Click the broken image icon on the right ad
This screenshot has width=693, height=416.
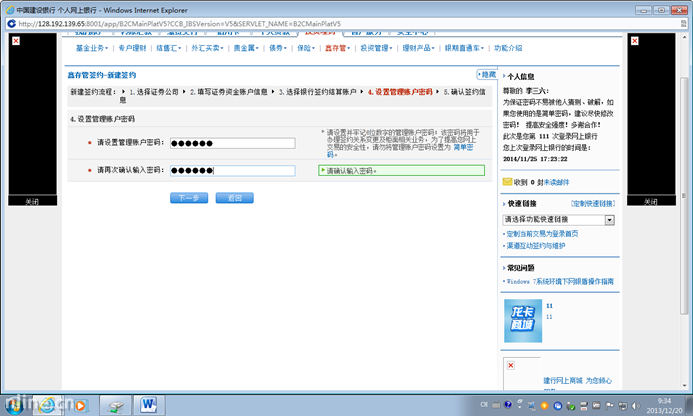tap(635, 41)
